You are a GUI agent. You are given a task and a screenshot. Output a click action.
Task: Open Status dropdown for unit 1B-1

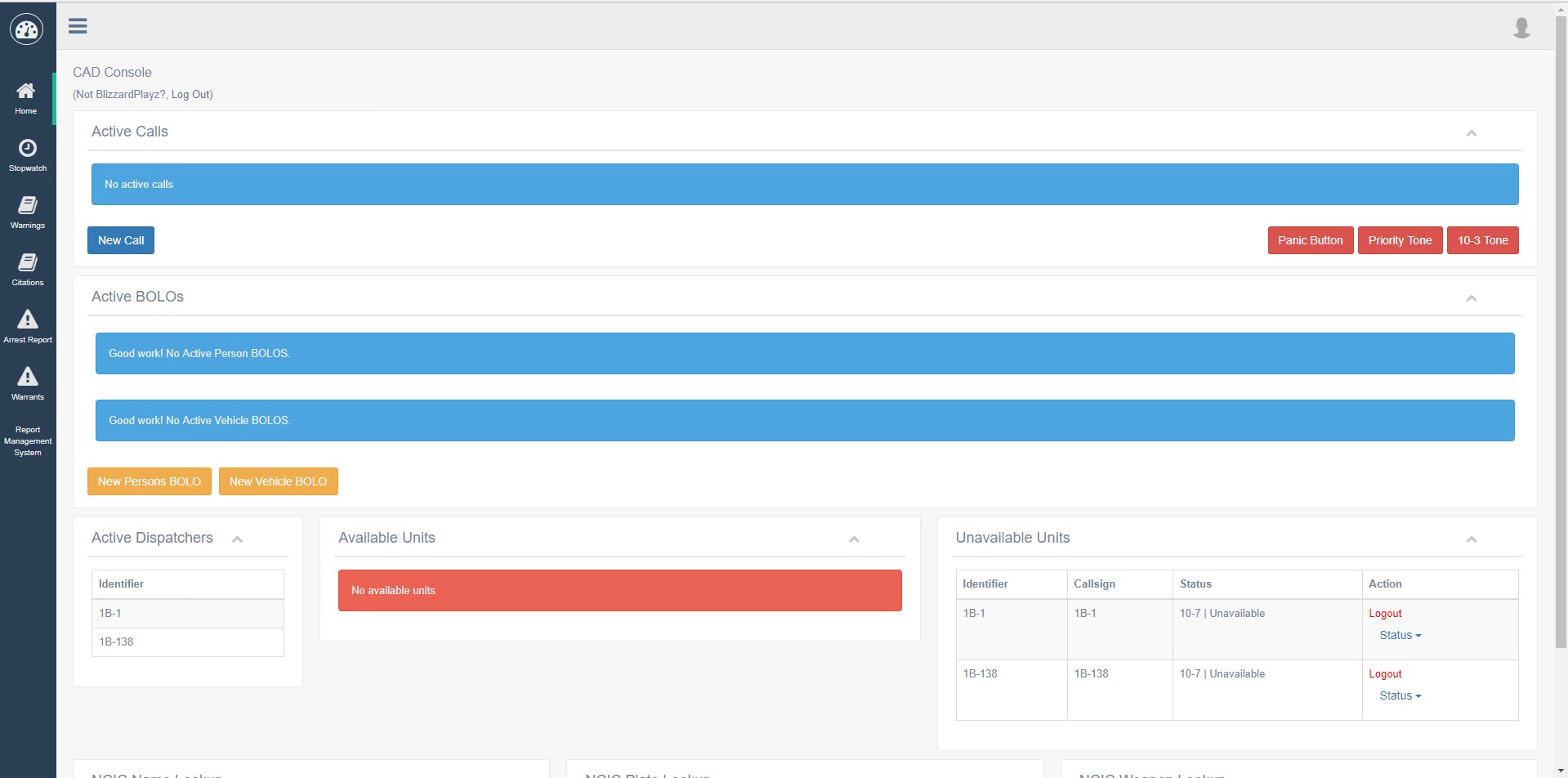[1400, 635]
